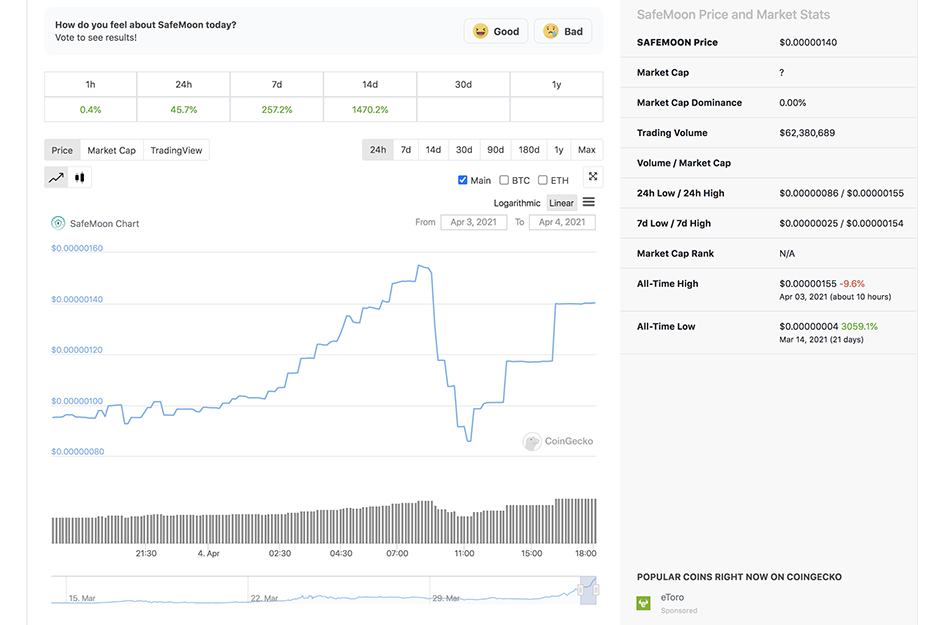Screen dimensions: 936x625
Task: Select the Max chart range
Action: coord(587,150)
